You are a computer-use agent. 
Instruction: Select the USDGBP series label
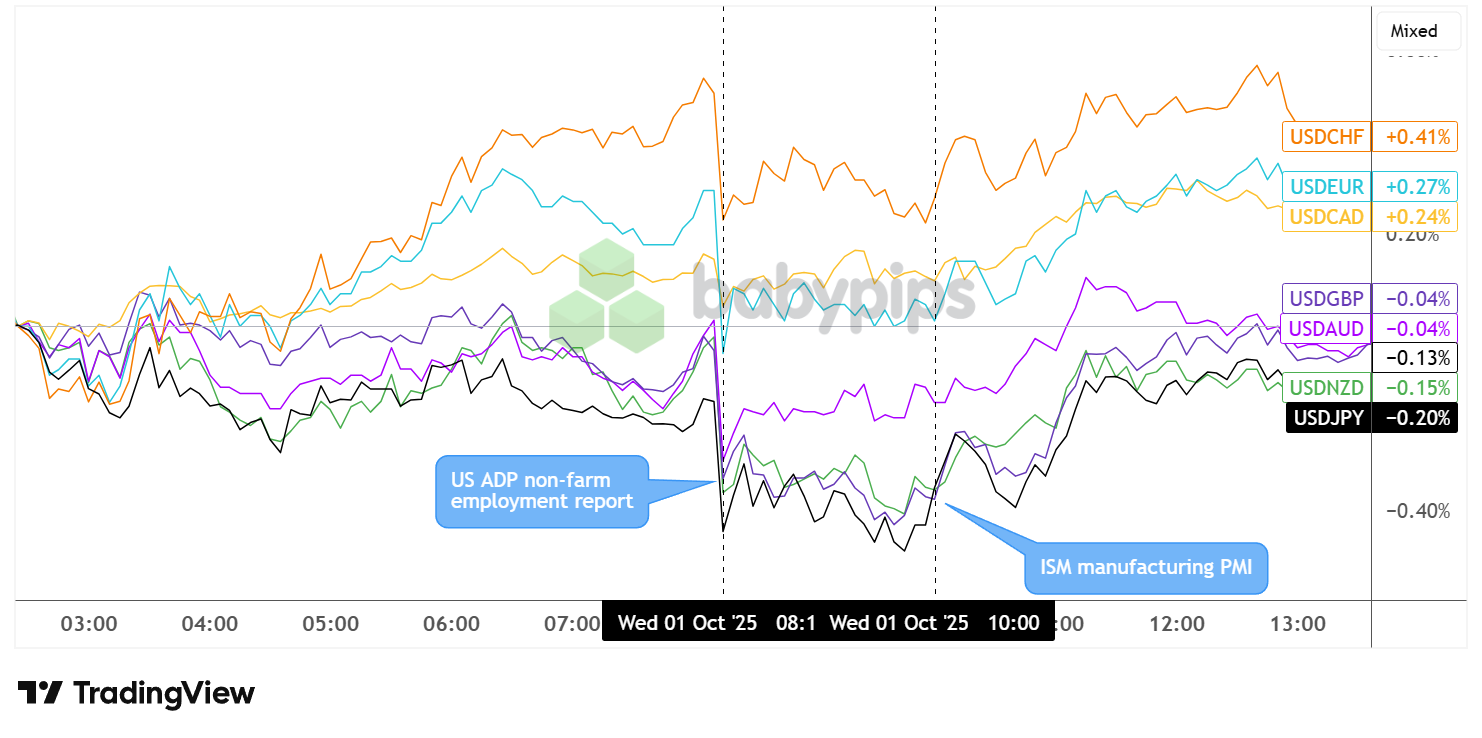[1326, 298]
